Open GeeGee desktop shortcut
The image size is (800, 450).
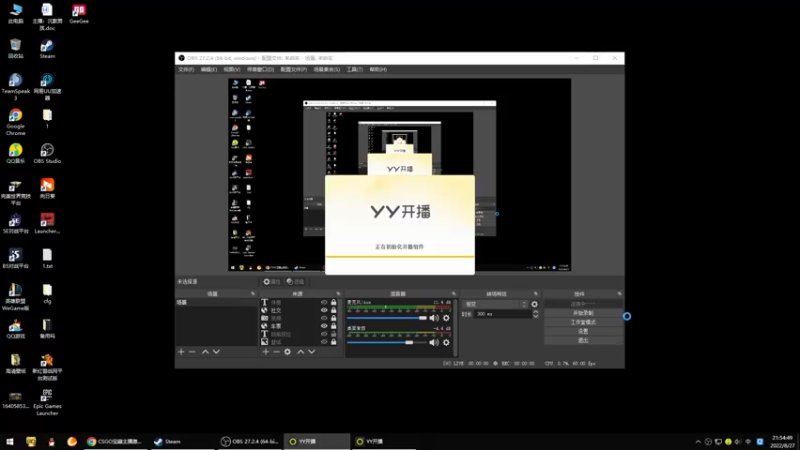pos(79,14)
